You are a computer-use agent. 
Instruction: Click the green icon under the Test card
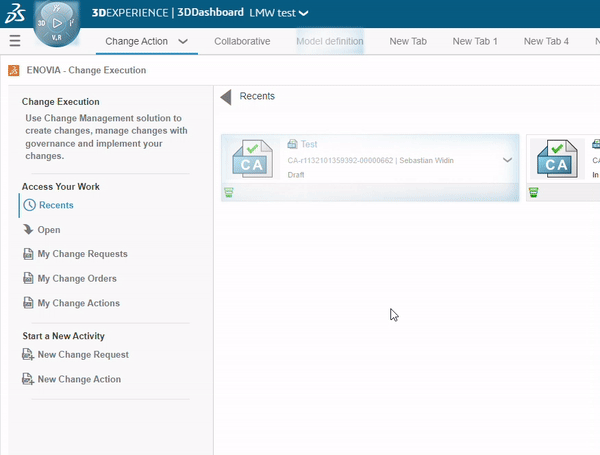[229, 192]
